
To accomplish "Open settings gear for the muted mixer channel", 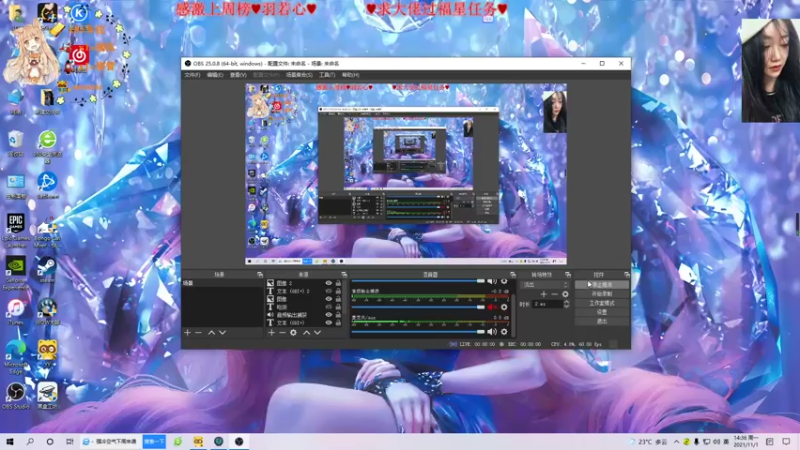I will click(x=504, y=307).
